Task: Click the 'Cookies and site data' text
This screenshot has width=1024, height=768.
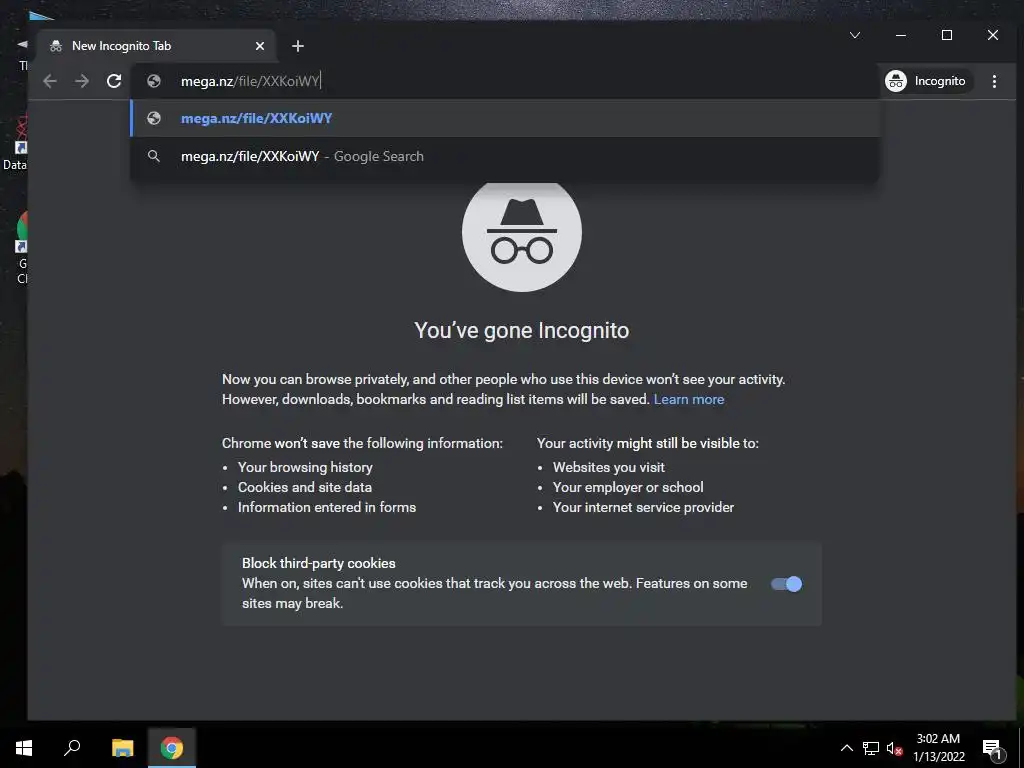Action: [305, 487]
